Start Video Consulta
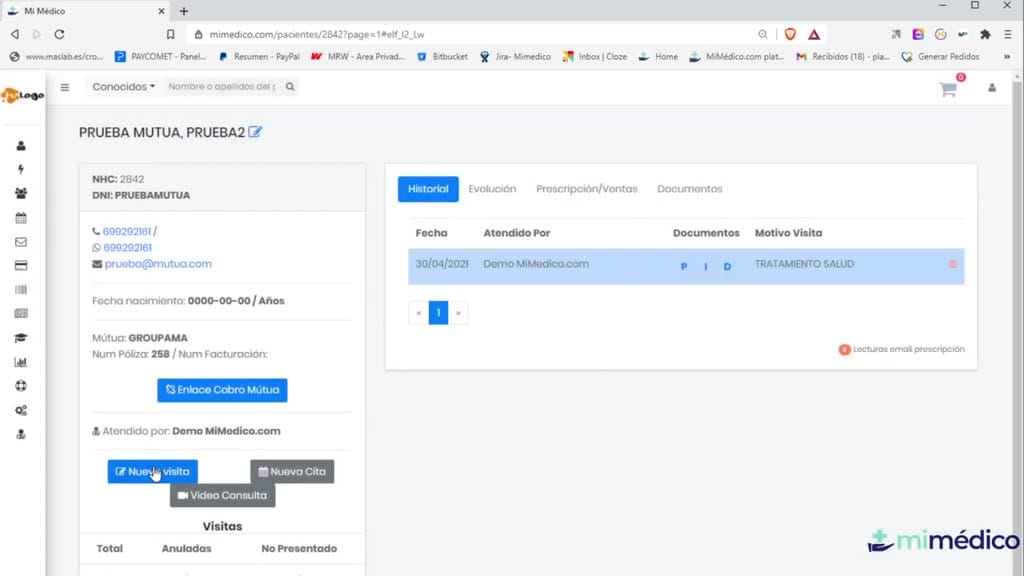 pyautogui.click(x=222, y=496)
